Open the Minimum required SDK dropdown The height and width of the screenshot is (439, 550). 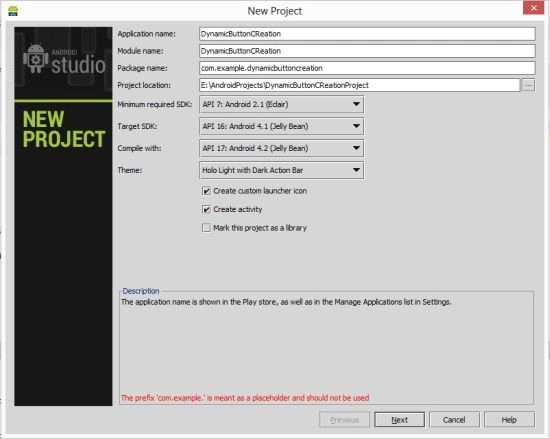tap(281, 104)
